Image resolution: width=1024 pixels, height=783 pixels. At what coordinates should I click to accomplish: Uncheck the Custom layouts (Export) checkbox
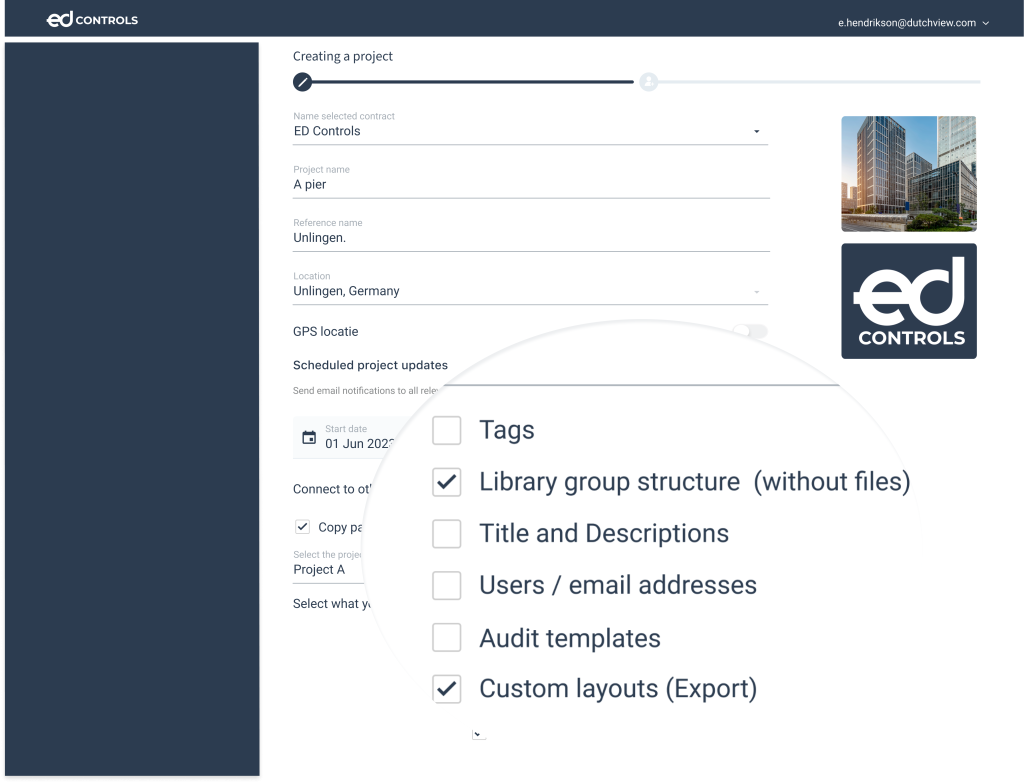(x=447, y=689)
